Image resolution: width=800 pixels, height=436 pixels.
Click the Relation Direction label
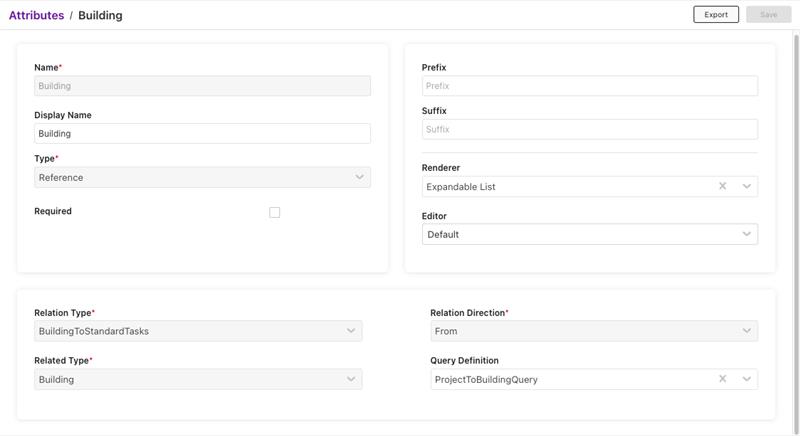(x=467, y=313)
